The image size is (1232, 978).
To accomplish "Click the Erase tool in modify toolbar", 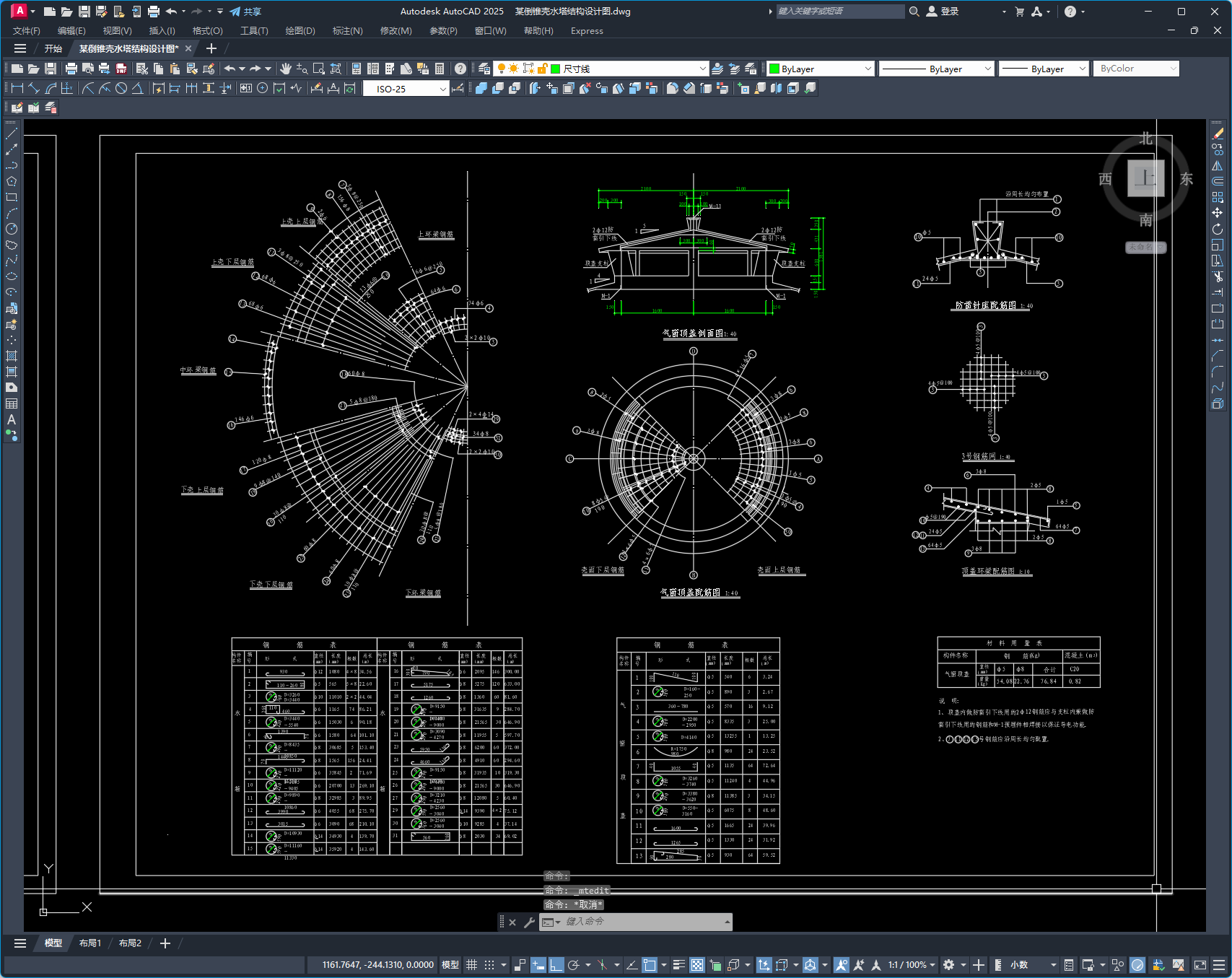I will [1218, 134].
